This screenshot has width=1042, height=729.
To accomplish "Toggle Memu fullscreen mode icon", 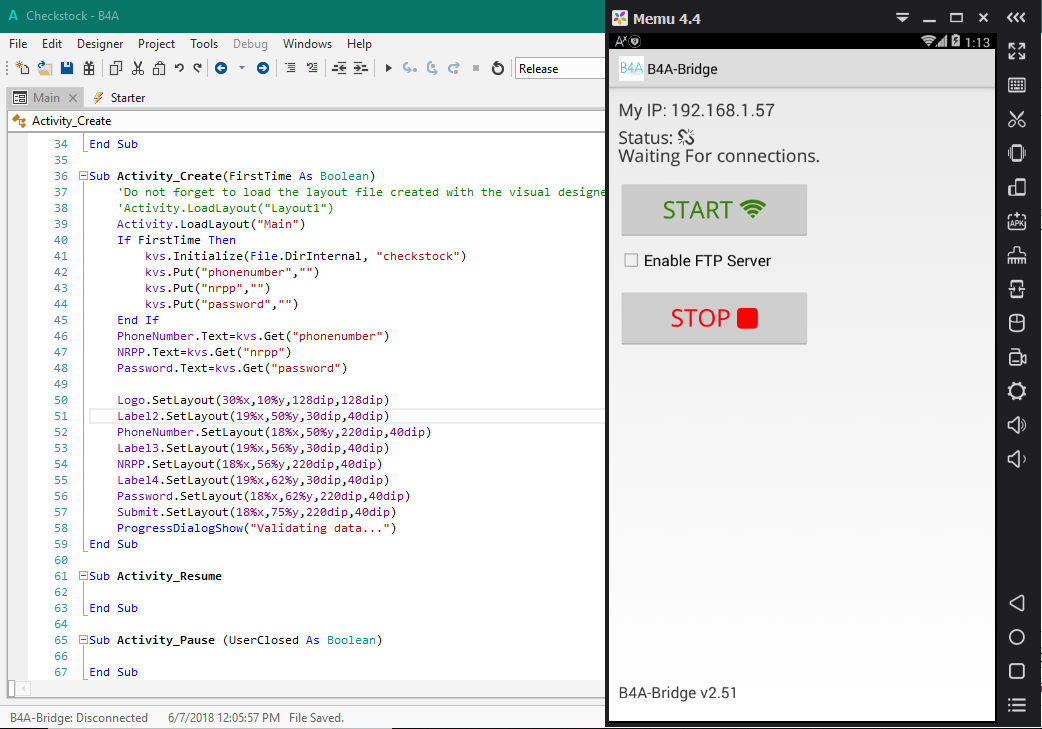I will click(1017, 51).
